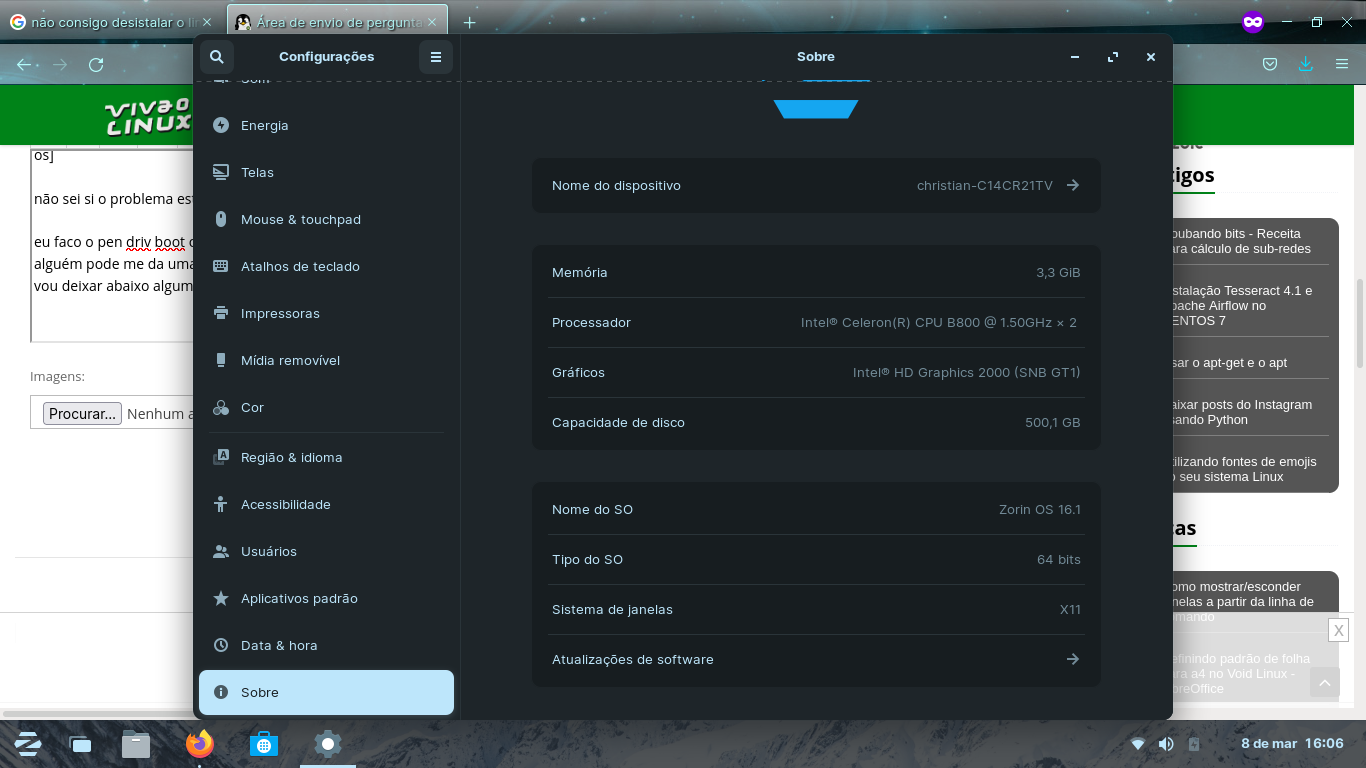Open Atualizações de software arrow

[1072, 659]
